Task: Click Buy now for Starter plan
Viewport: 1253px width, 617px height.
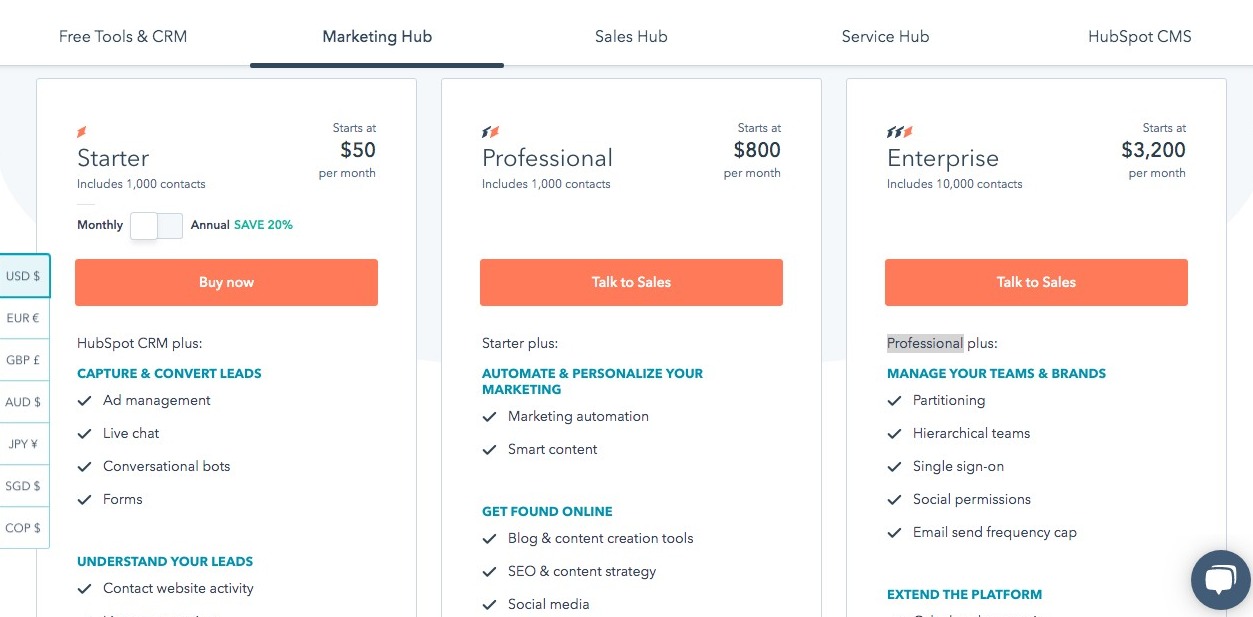Action: (227, 282)
